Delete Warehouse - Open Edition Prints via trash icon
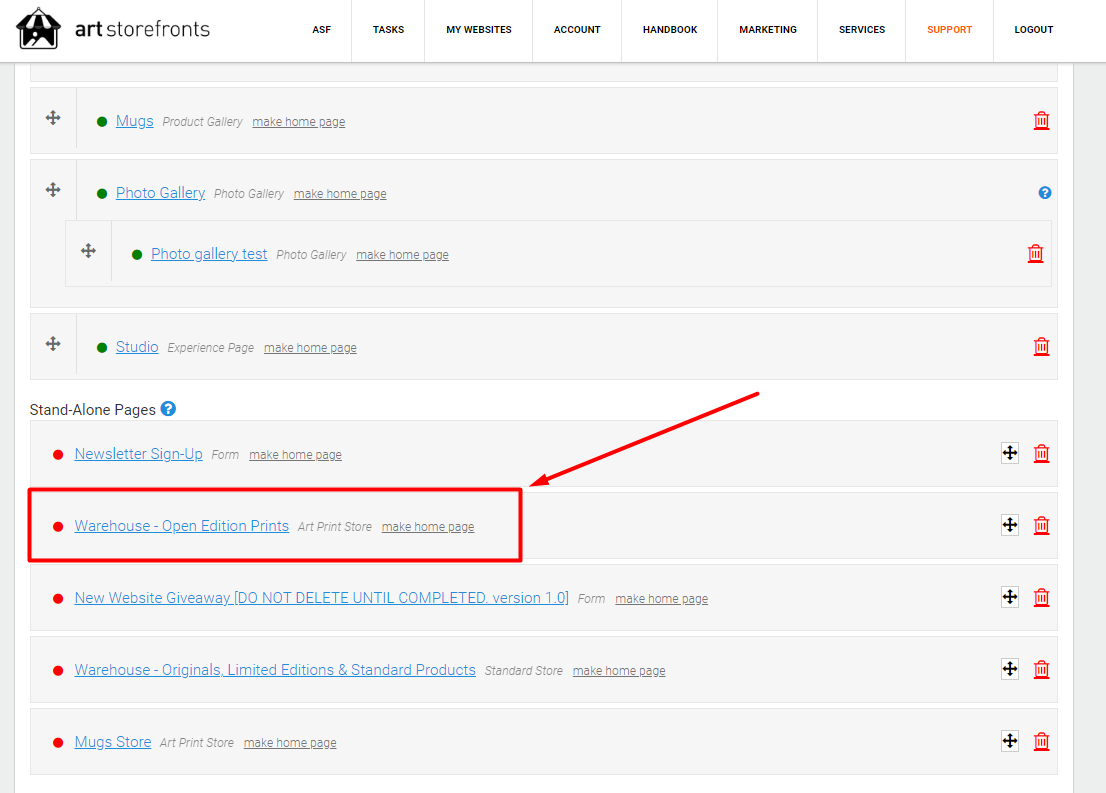The height and width of the screenshot is (793, 1106). (1041, 524)
